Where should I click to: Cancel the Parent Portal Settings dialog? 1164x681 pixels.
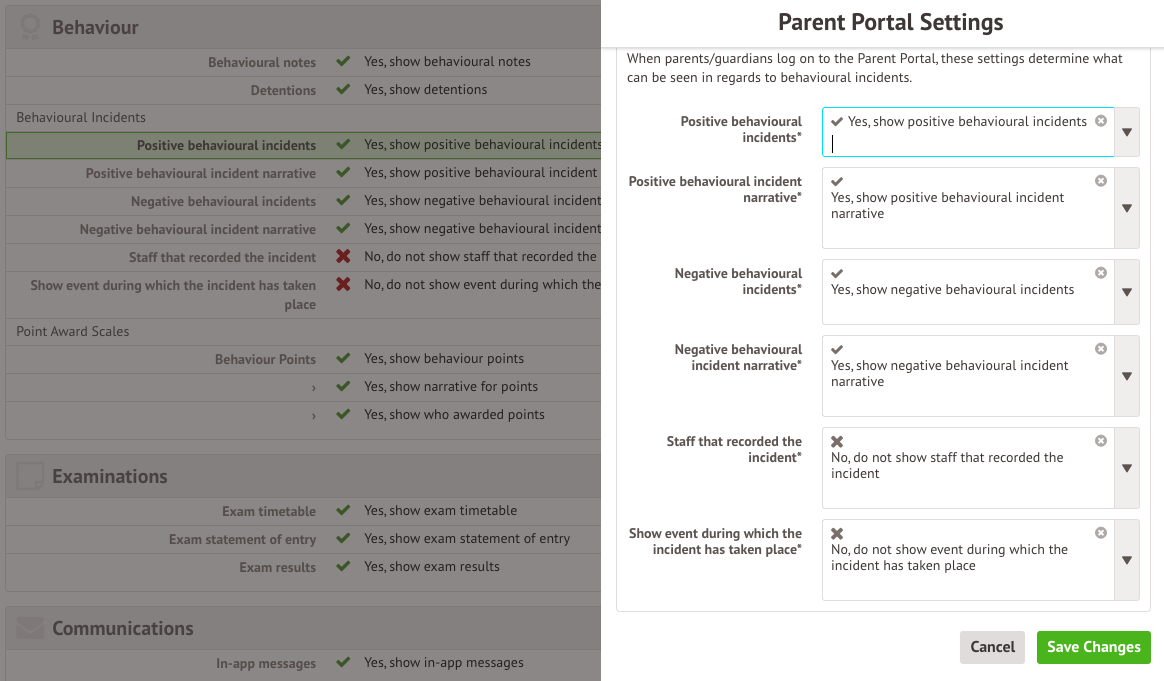pyautogui.click(x=992, y=647)
